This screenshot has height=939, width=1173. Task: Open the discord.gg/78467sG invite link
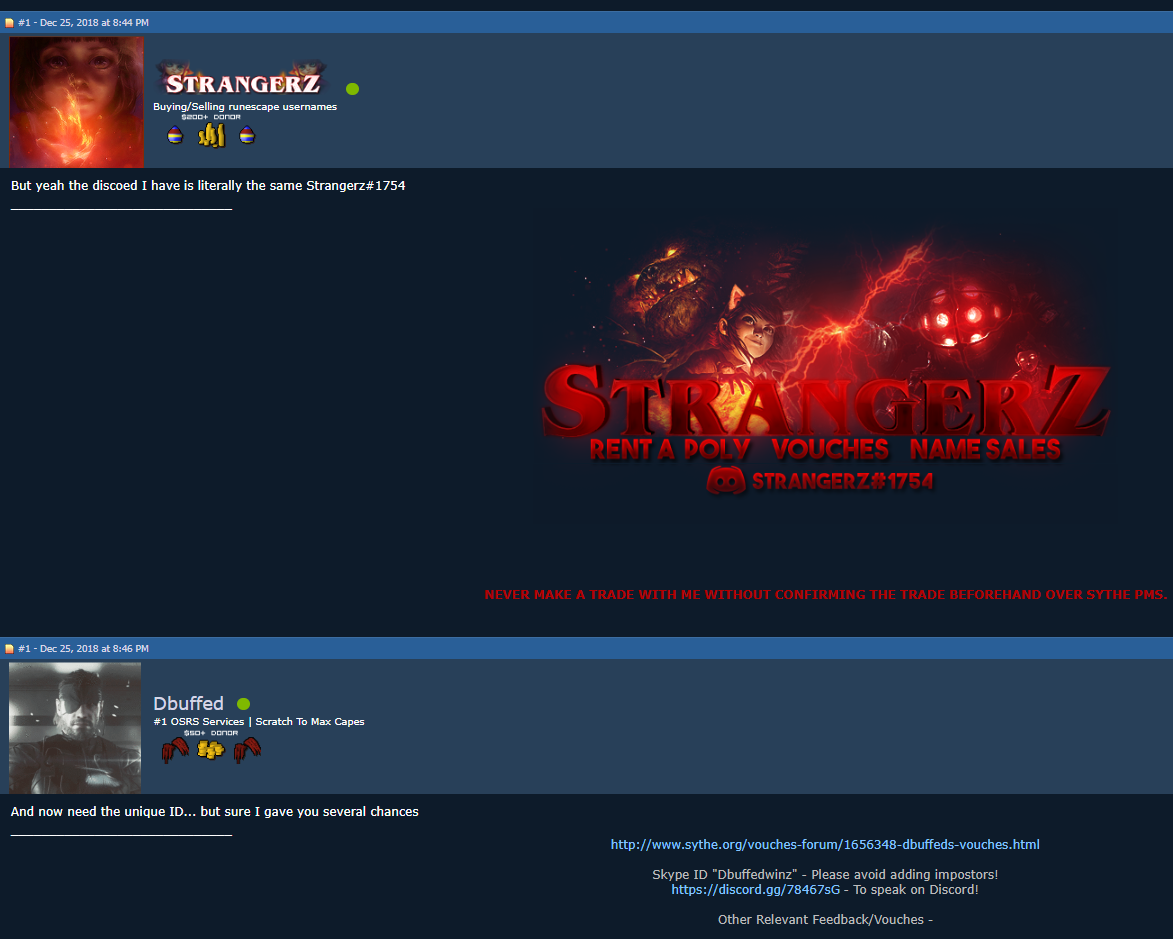pos(756,890)
